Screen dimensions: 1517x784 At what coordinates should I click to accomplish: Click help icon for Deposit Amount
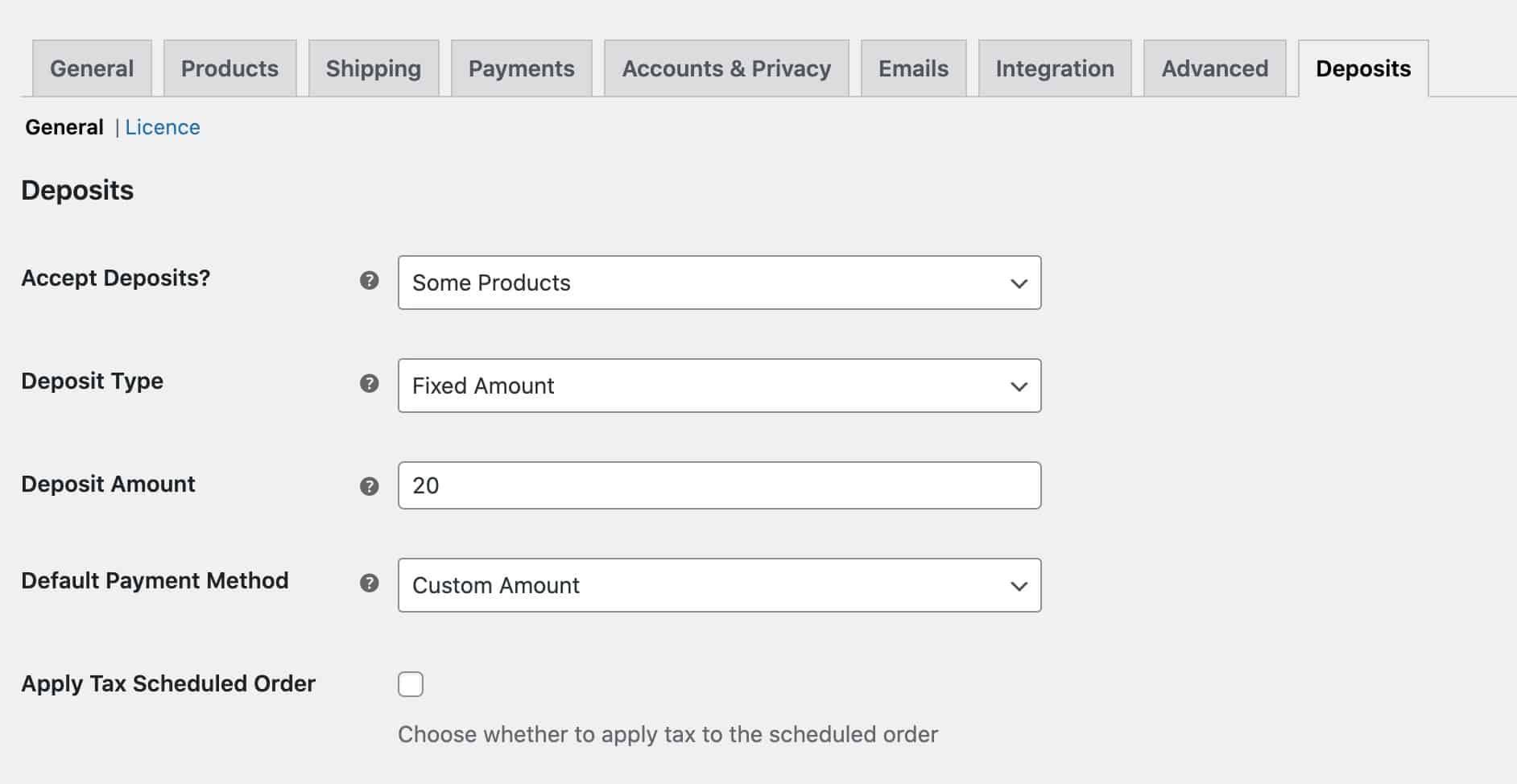[369, 486]
